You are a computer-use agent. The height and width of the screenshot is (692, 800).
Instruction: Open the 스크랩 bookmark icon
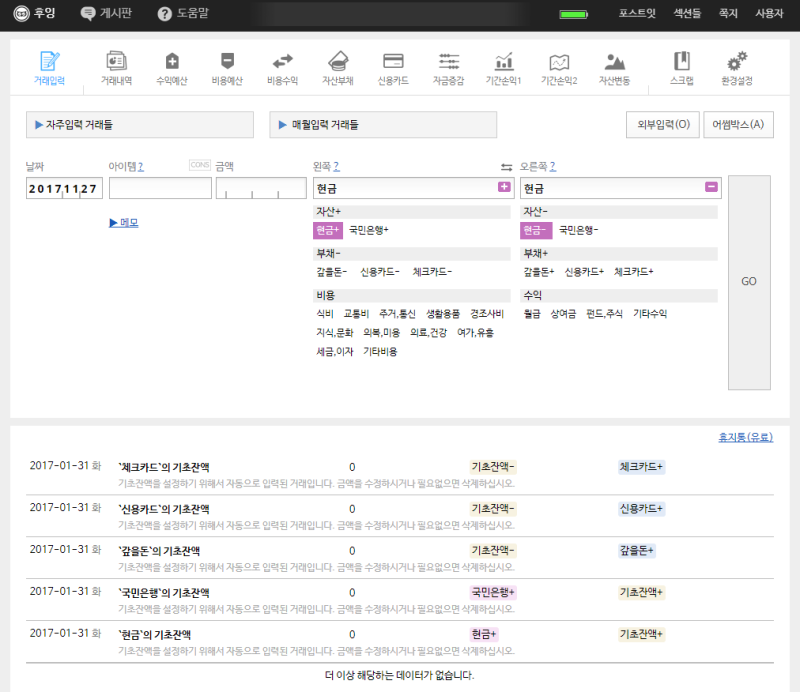682,61
